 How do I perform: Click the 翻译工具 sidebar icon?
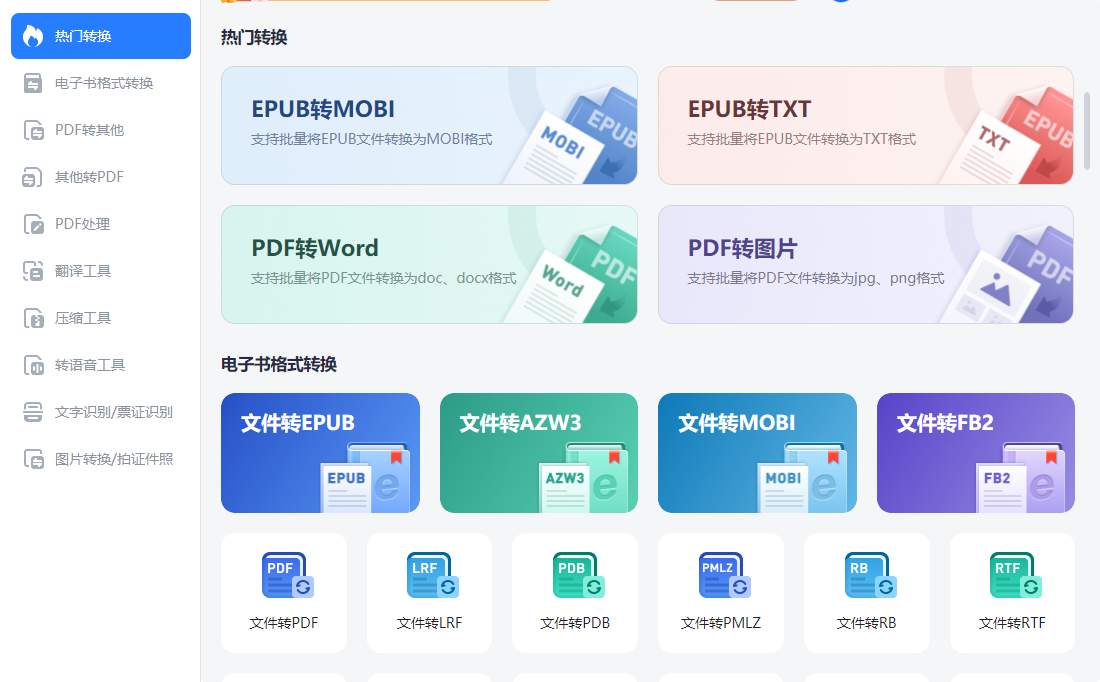pyautogui.click(x=32, y=271)
